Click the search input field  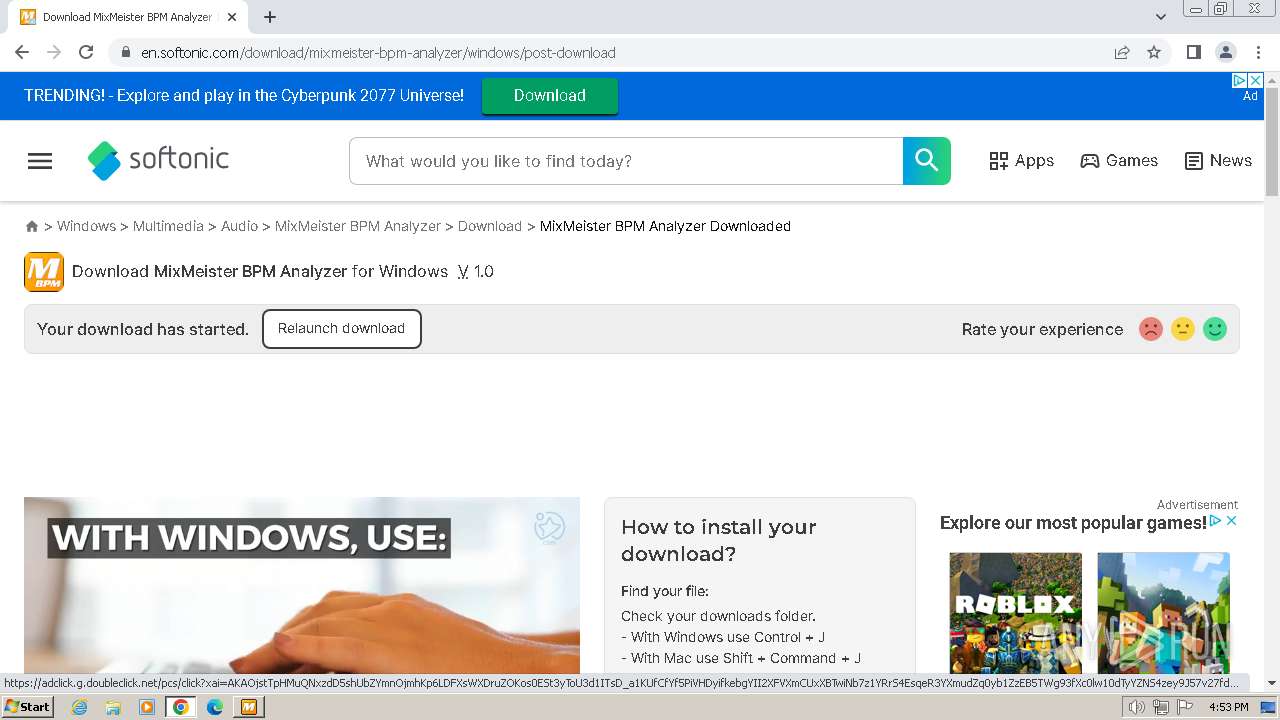click(x=626, y=161)
